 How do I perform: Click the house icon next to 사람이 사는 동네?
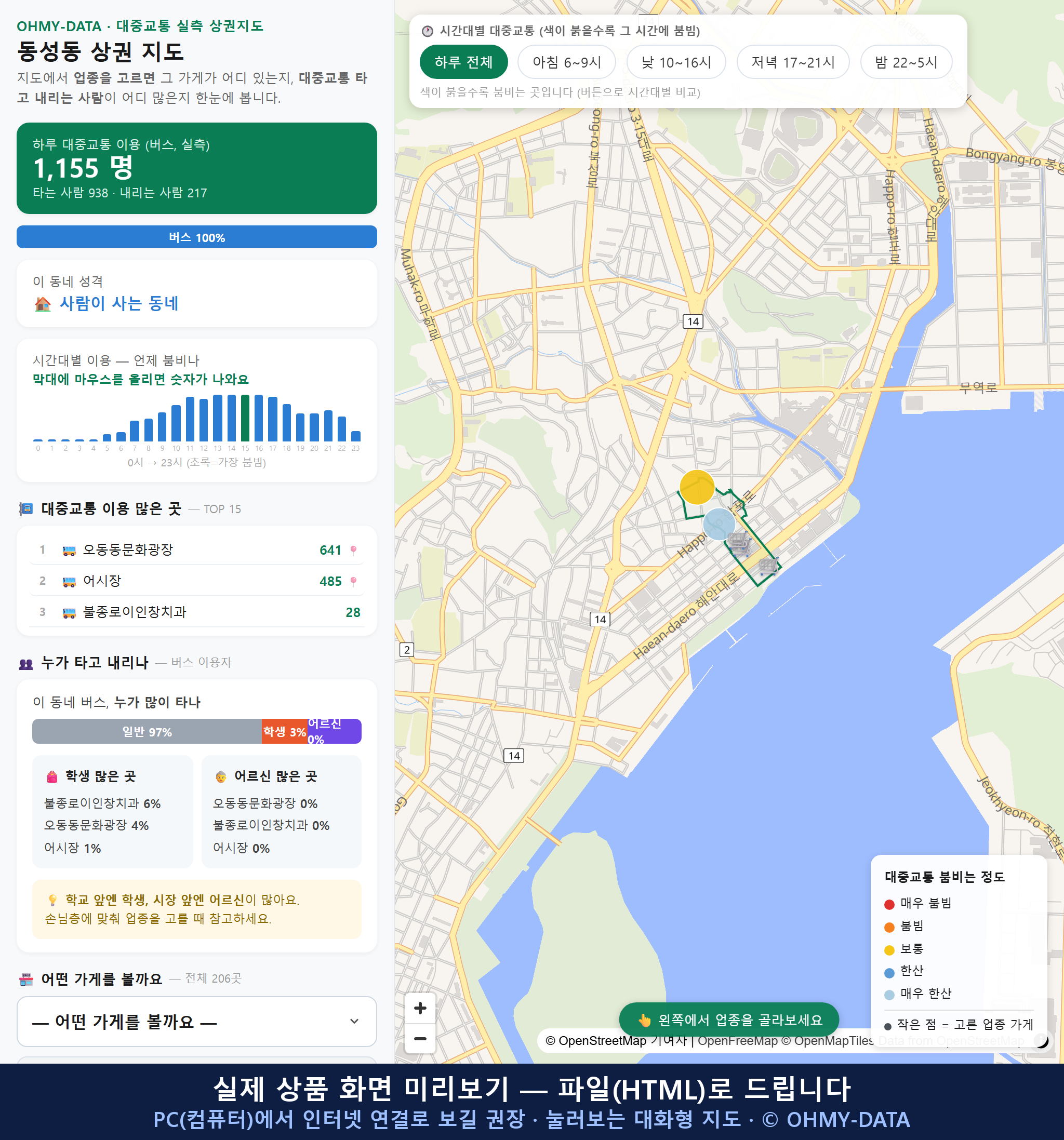(x=43, y=303)
